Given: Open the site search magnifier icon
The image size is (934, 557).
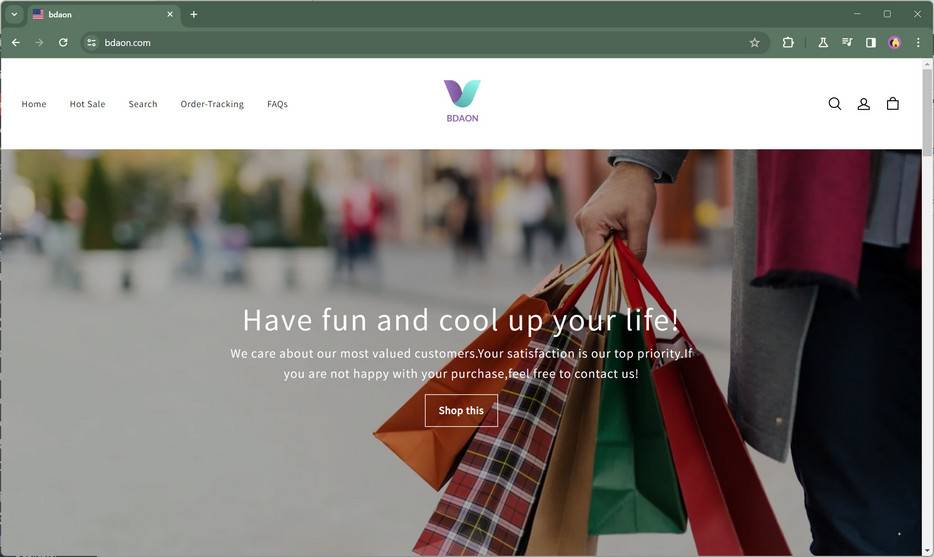Looking at the screenshot, I should pos(835,104).
